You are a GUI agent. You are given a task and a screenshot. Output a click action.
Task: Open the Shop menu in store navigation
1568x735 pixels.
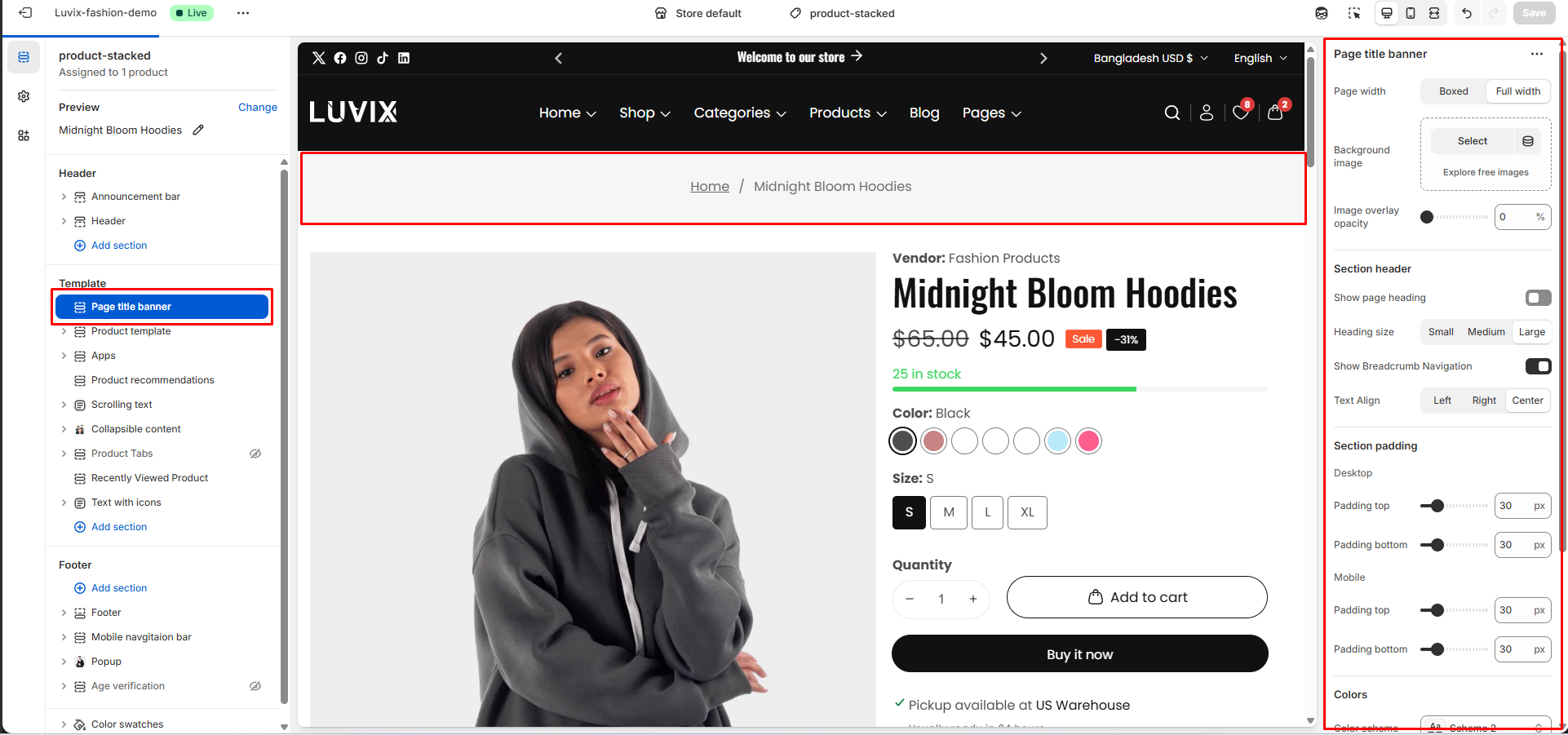[644, 113]
